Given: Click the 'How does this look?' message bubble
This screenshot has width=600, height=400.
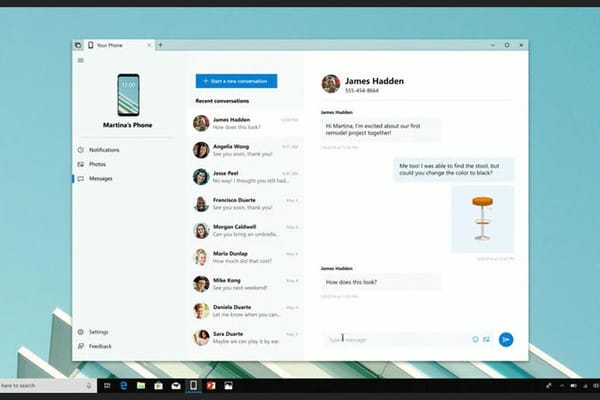Looking at the screenshot, I should (381, 282).
